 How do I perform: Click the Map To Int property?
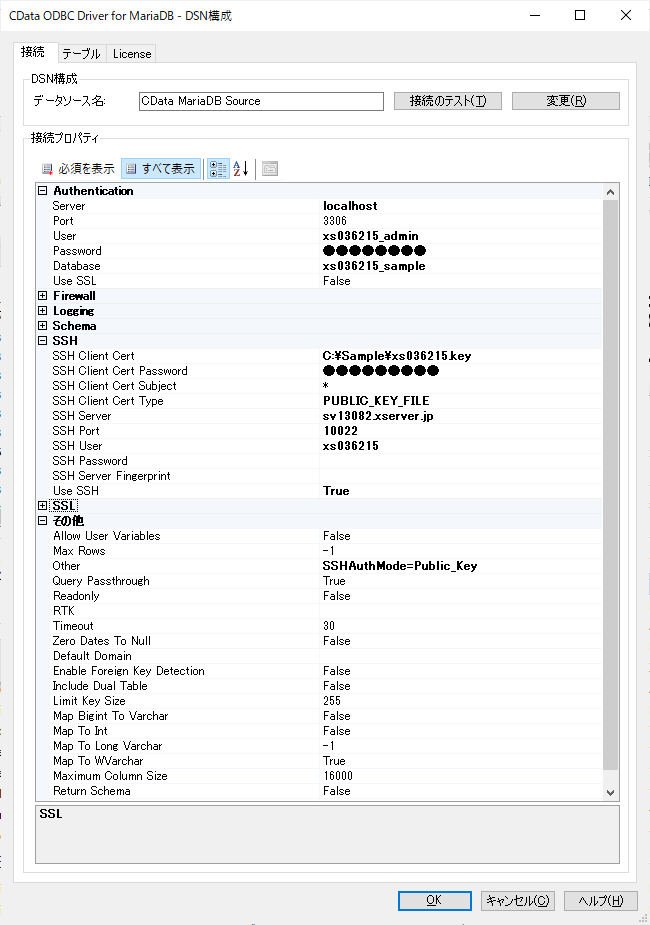click(319, 731)
